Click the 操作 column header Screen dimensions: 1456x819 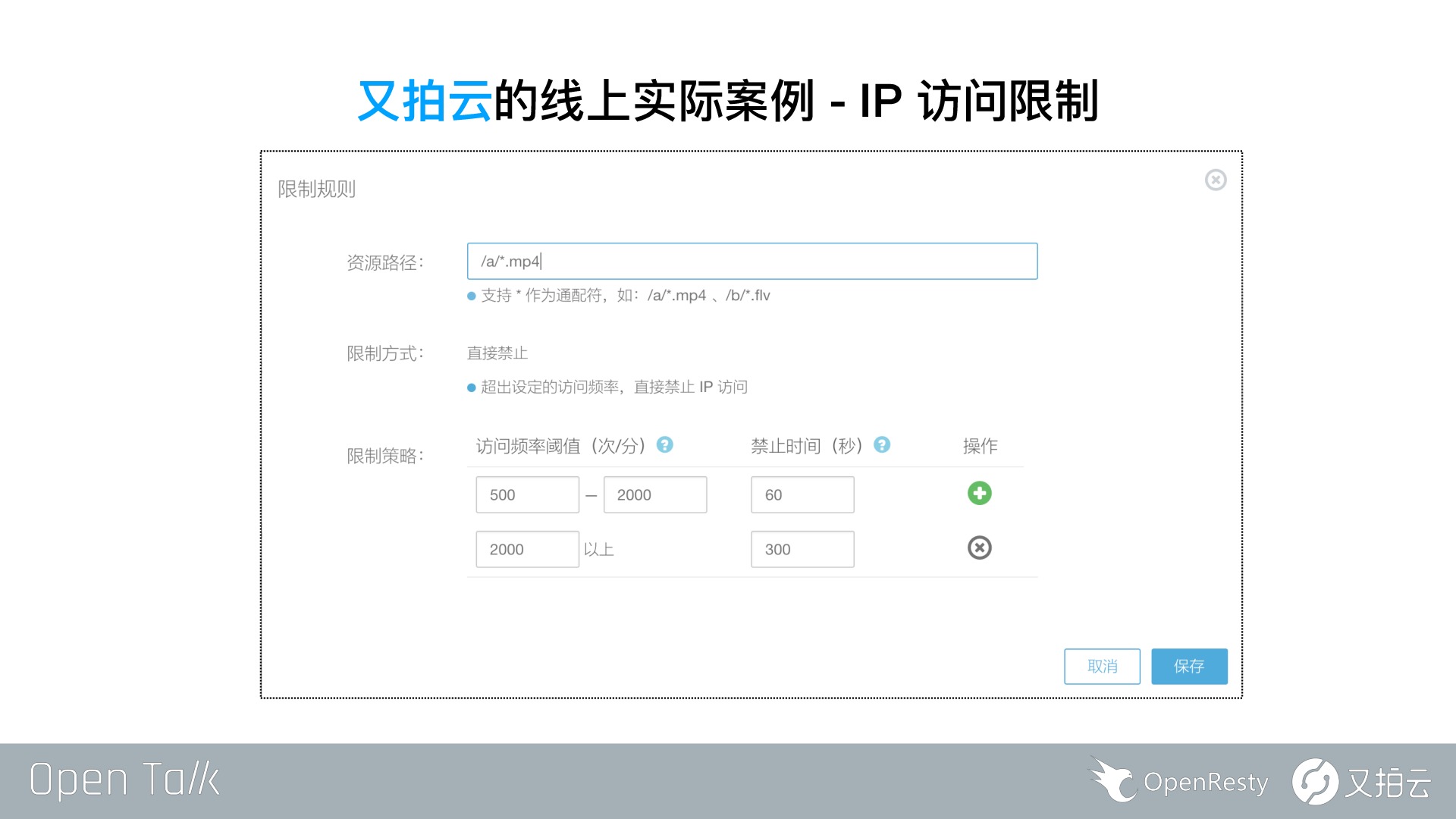[x=980, y=446]
